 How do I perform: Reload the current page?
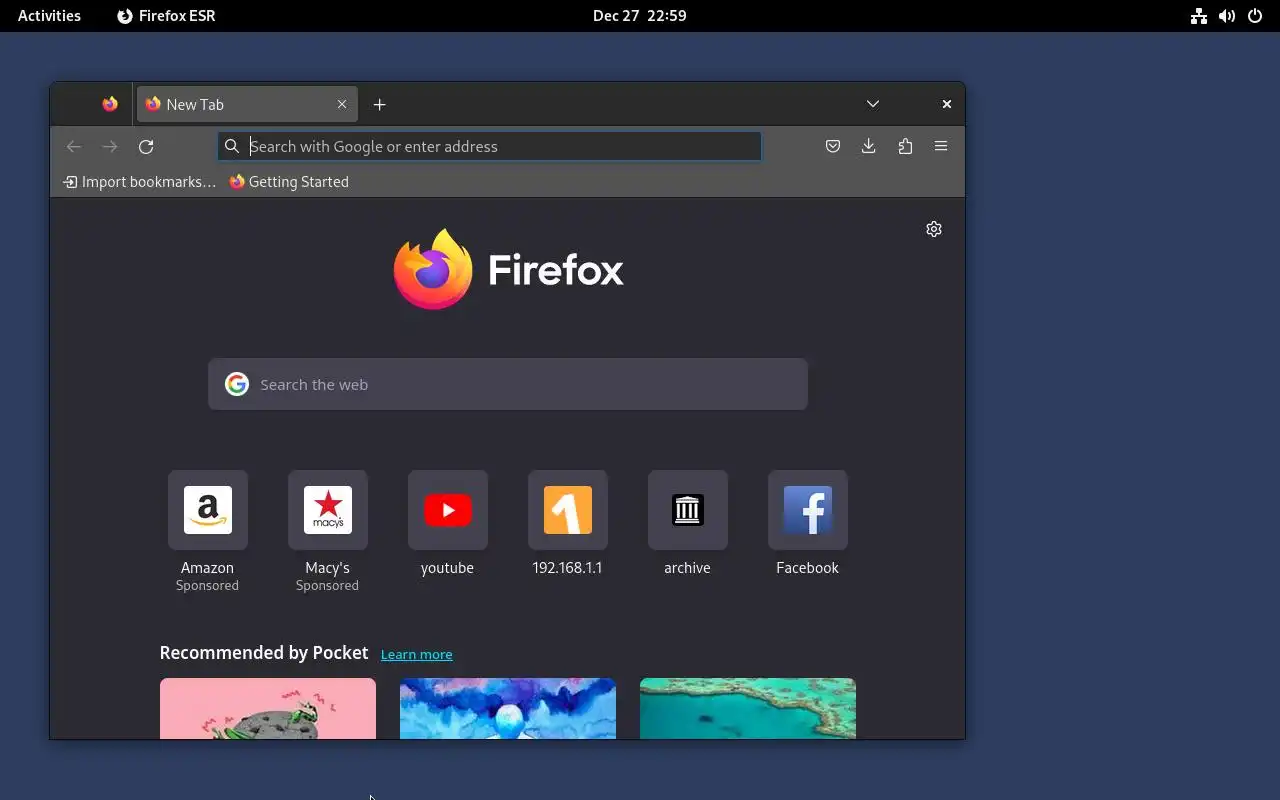pos(146,147)
